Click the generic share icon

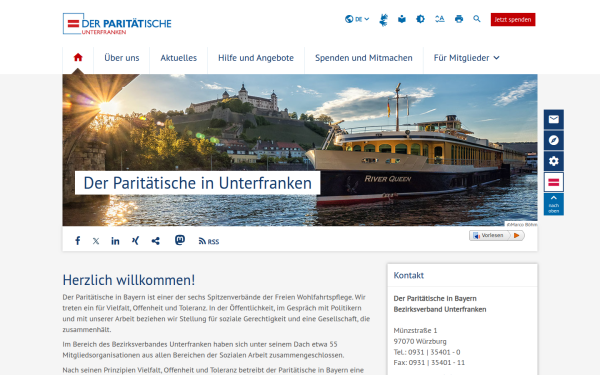tap(155, 241)
